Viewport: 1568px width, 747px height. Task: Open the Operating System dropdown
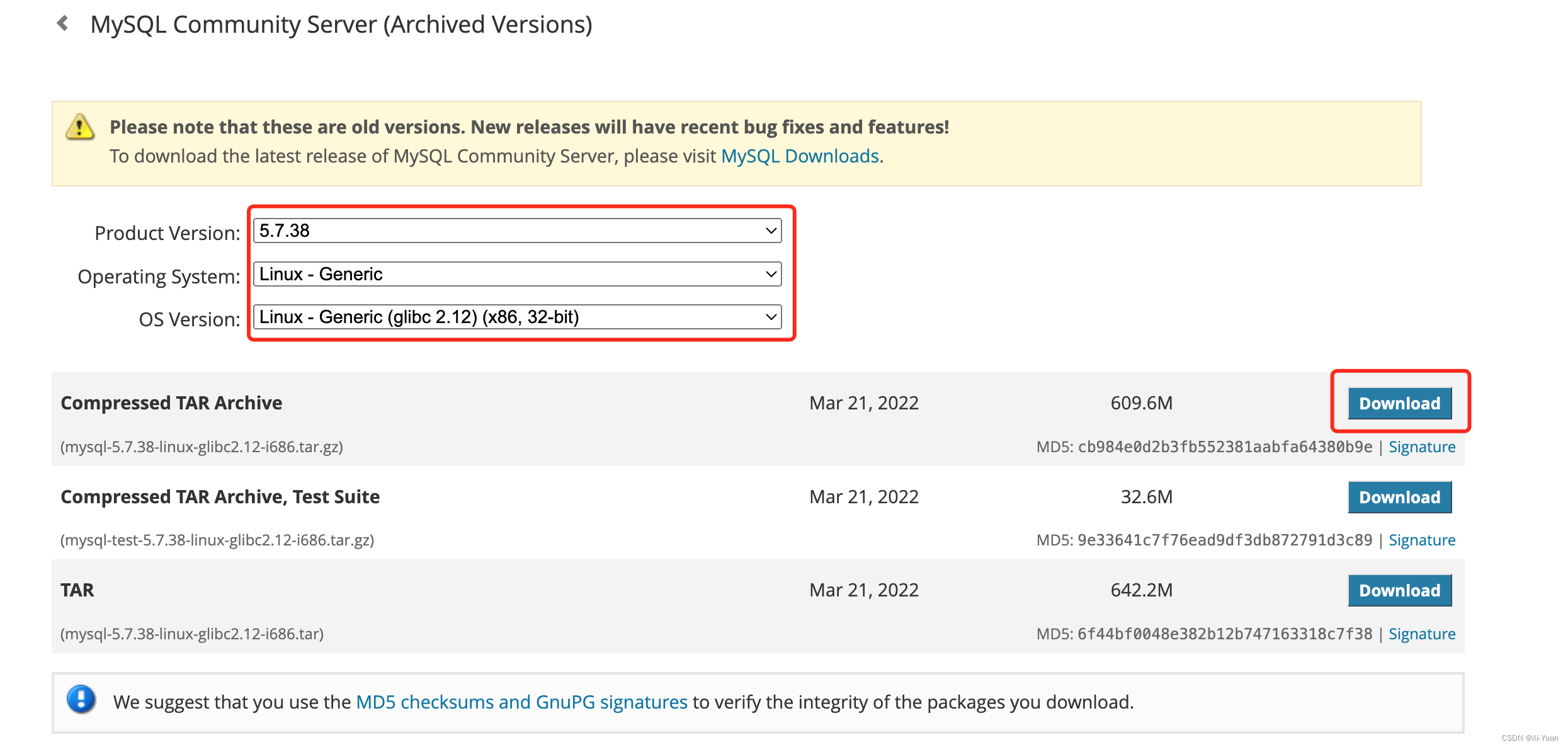click(517, 274)
